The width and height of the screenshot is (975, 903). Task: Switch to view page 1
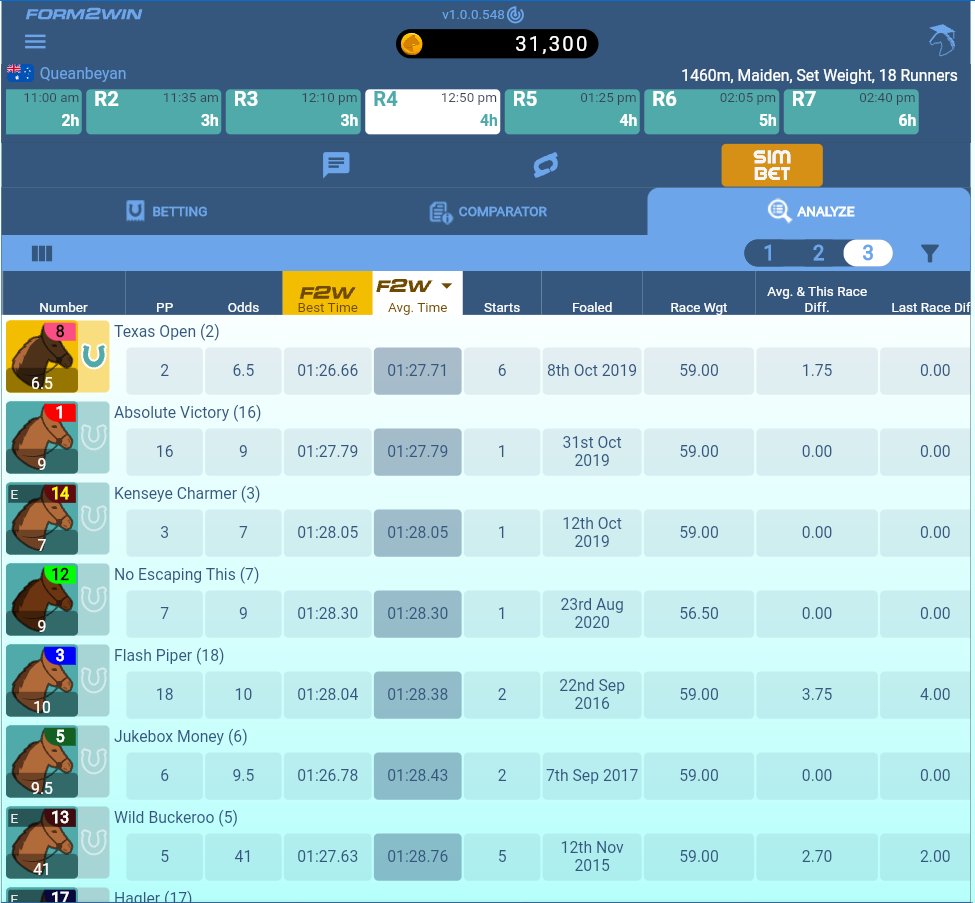tap(769, 253)
